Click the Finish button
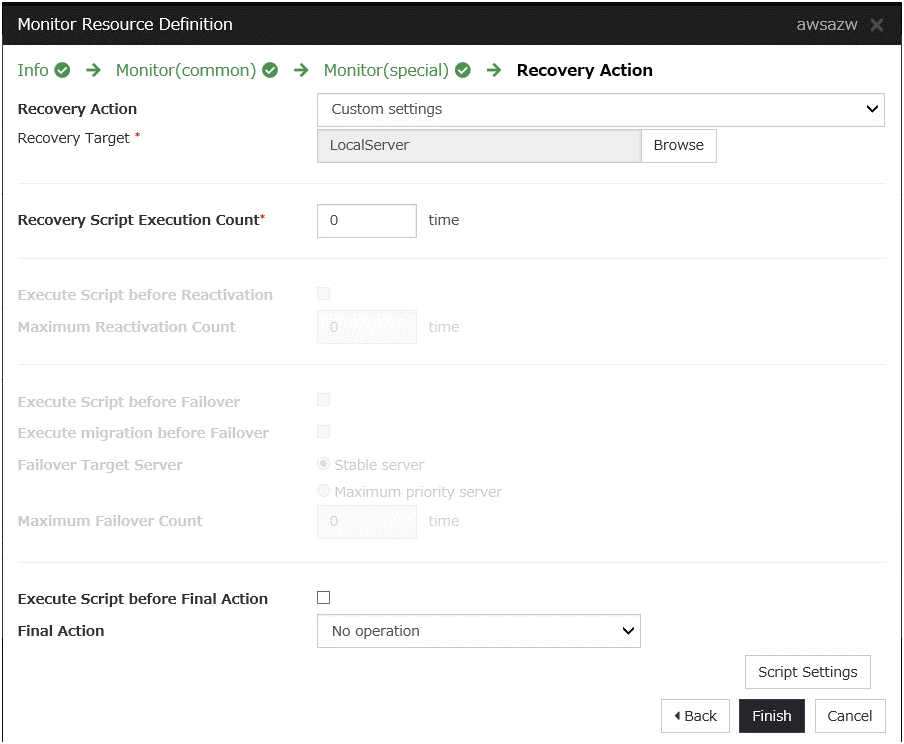 771,716
